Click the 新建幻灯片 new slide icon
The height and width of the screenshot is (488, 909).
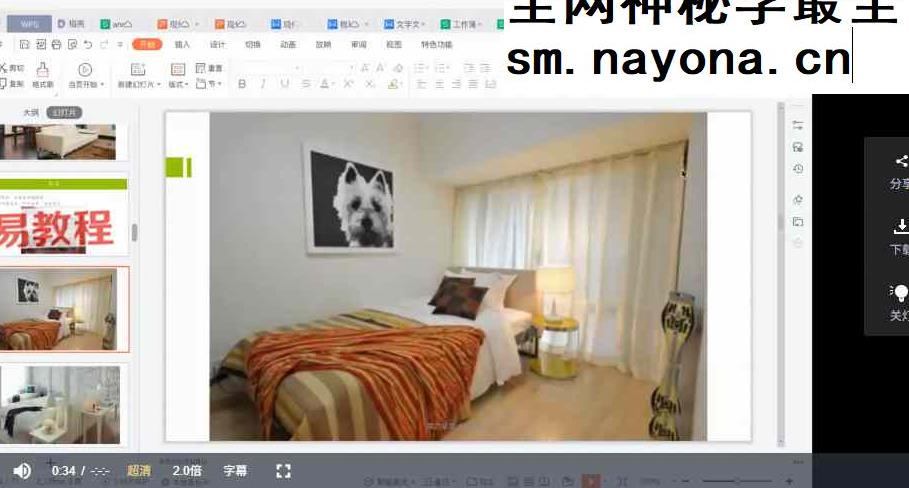138,70
